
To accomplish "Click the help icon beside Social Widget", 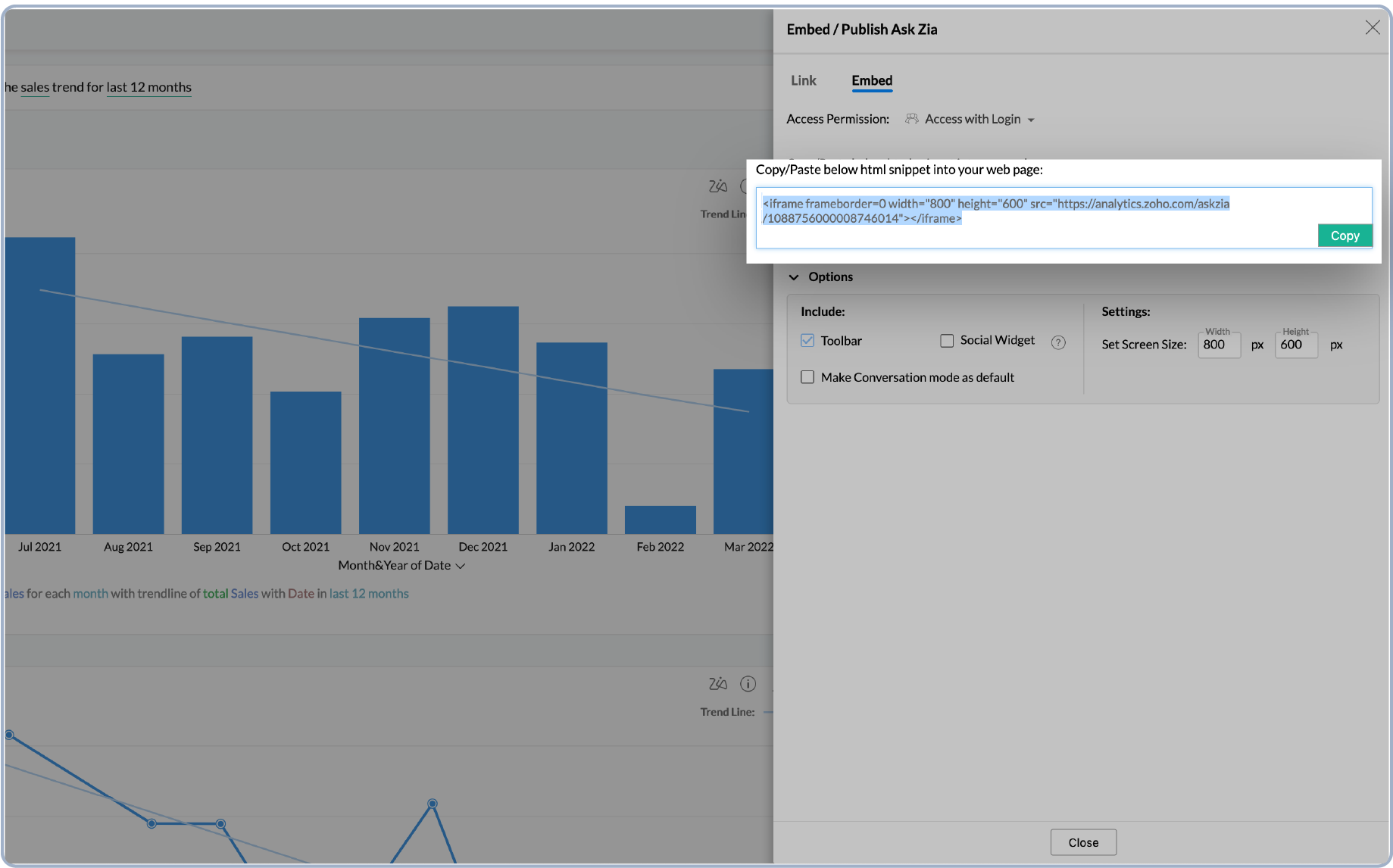I will tap(1058, 342).
